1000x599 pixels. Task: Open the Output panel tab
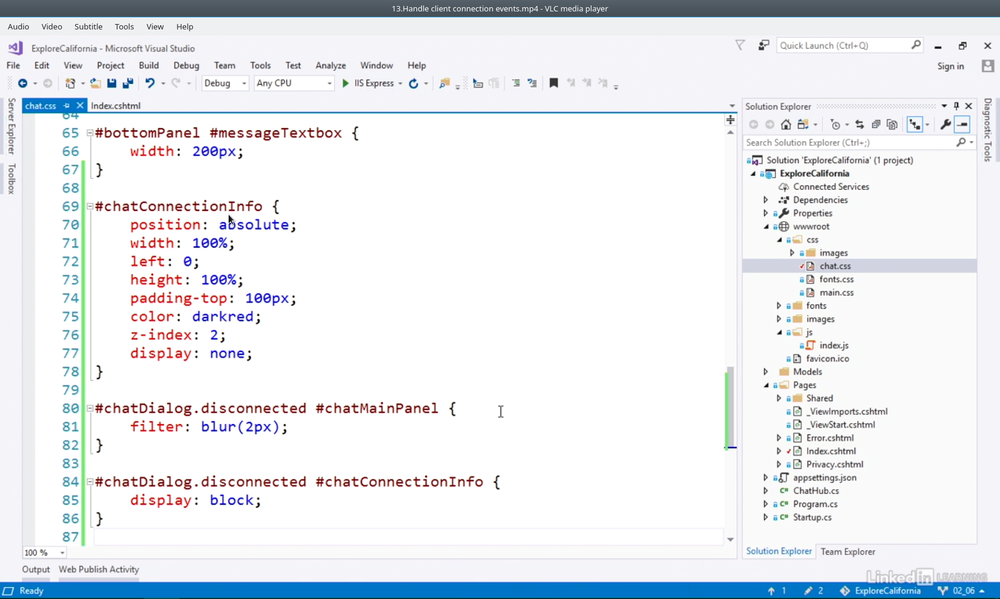click(x=36, y=570)
